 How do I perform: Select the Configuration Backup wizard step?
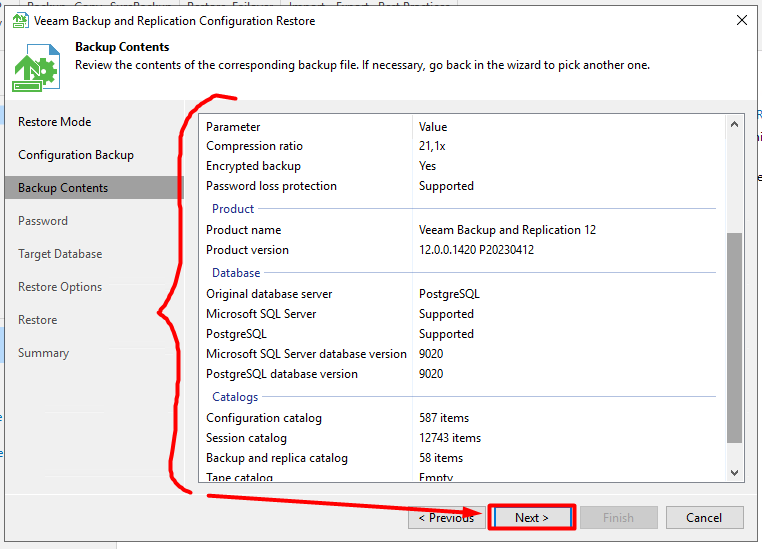76,155
